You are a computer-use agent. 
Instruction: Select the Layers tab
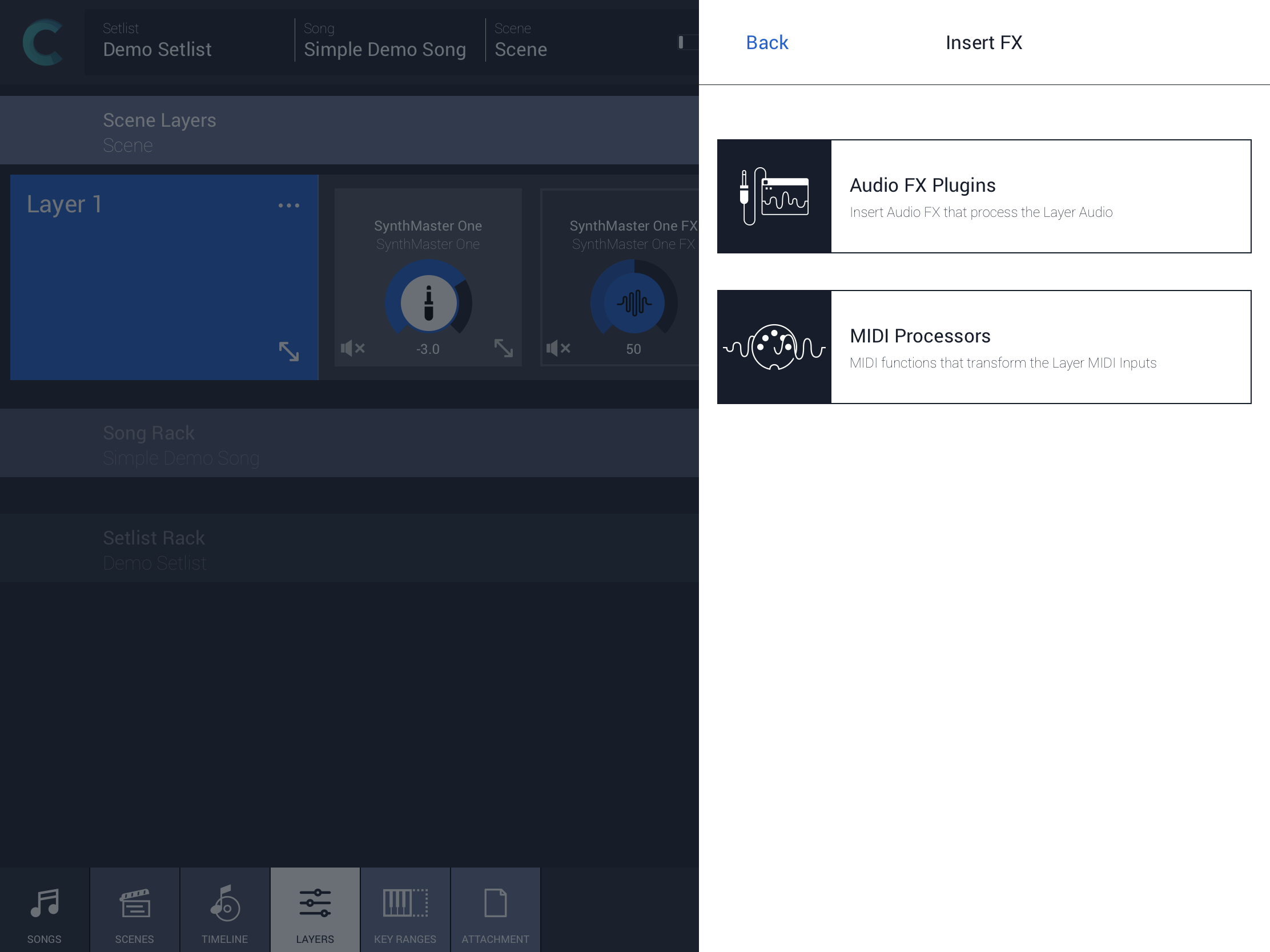[315, 910]
